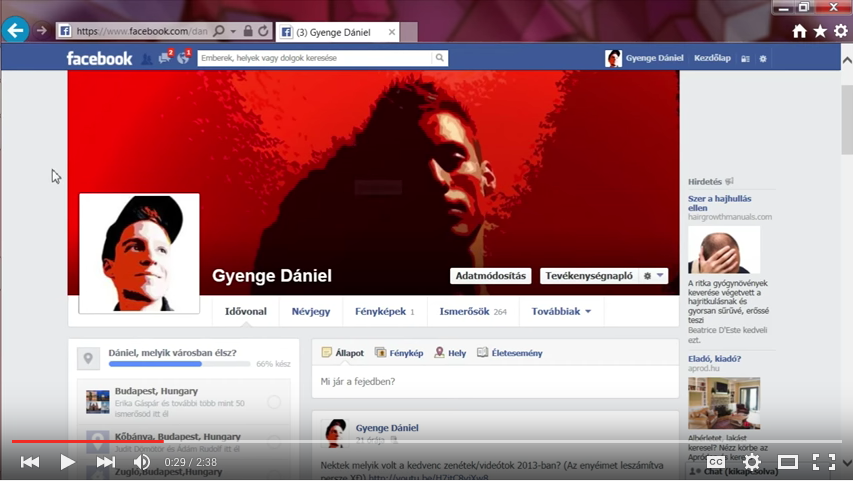Reload the page with refresh icon

click(x=263, y=31)
